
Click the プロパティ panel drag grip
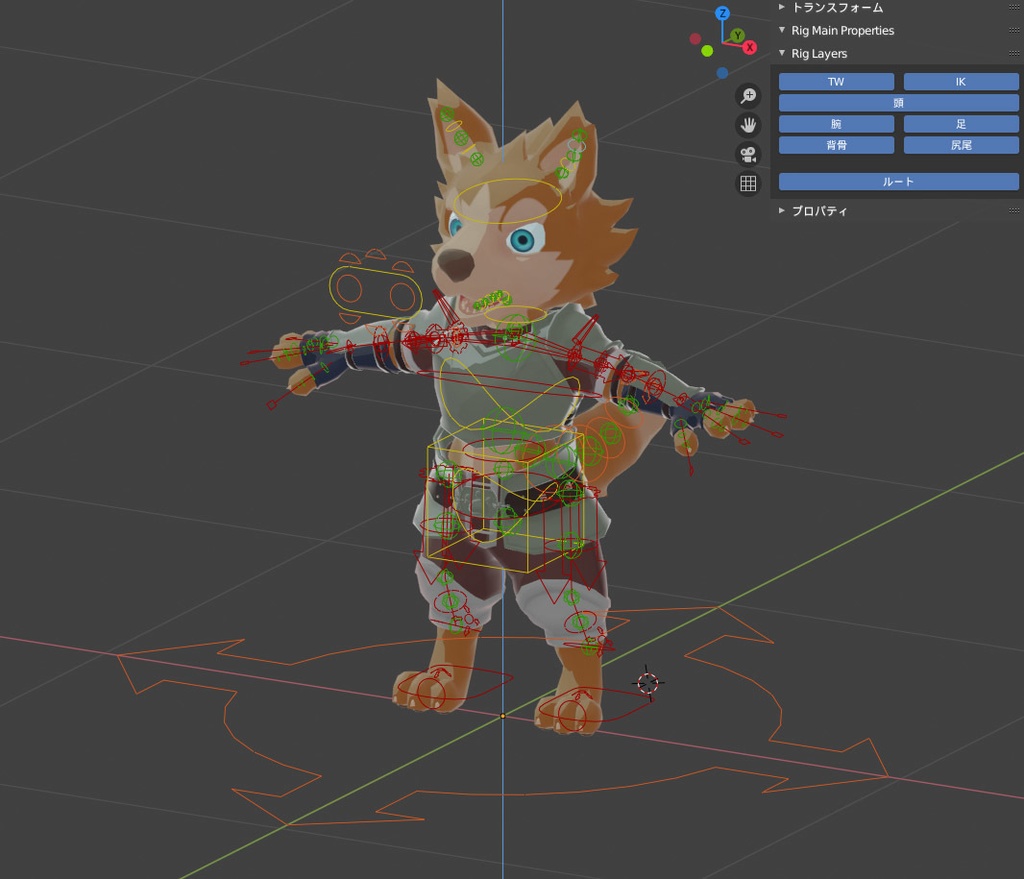1014,210
